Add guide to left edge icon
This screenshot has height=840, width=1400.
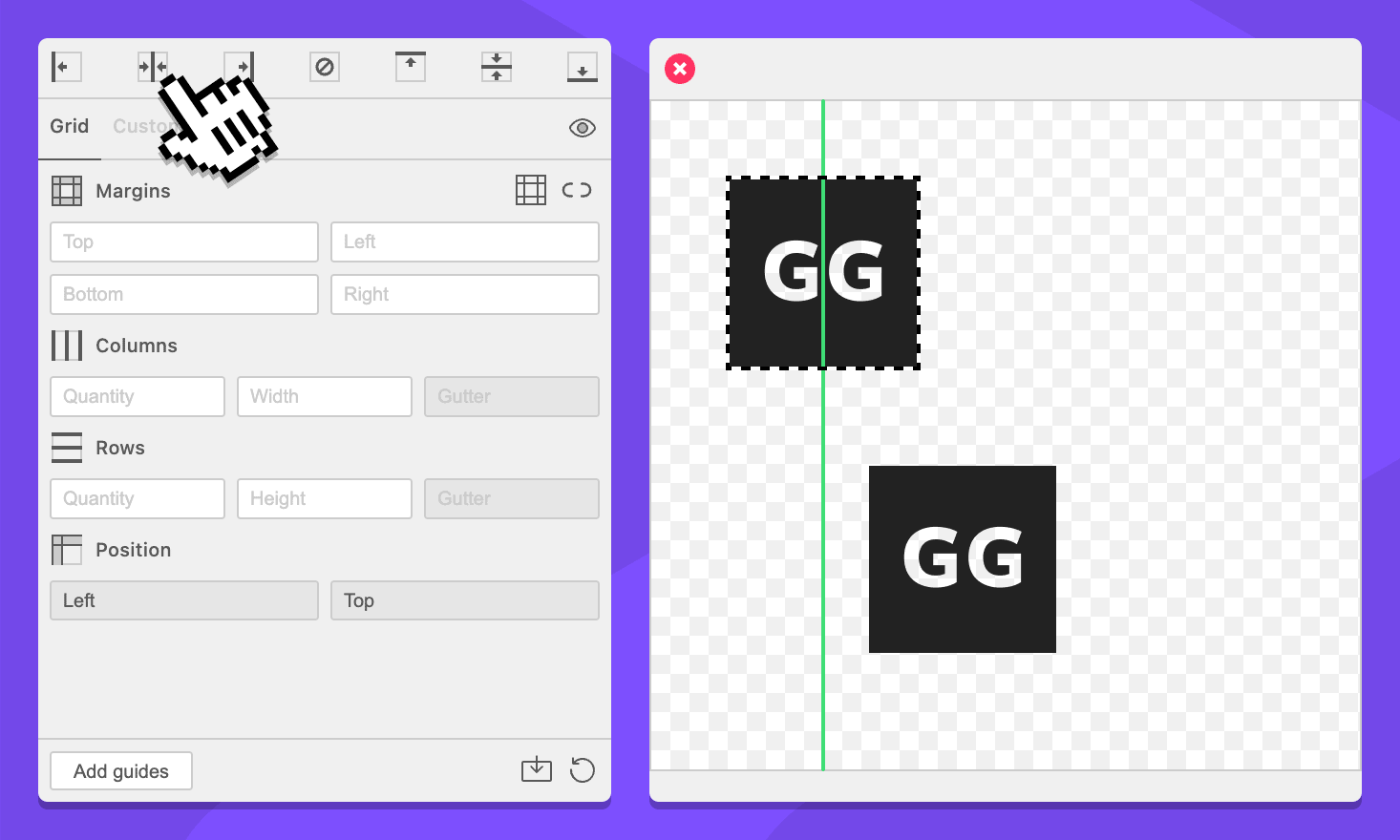pos(66,67)
